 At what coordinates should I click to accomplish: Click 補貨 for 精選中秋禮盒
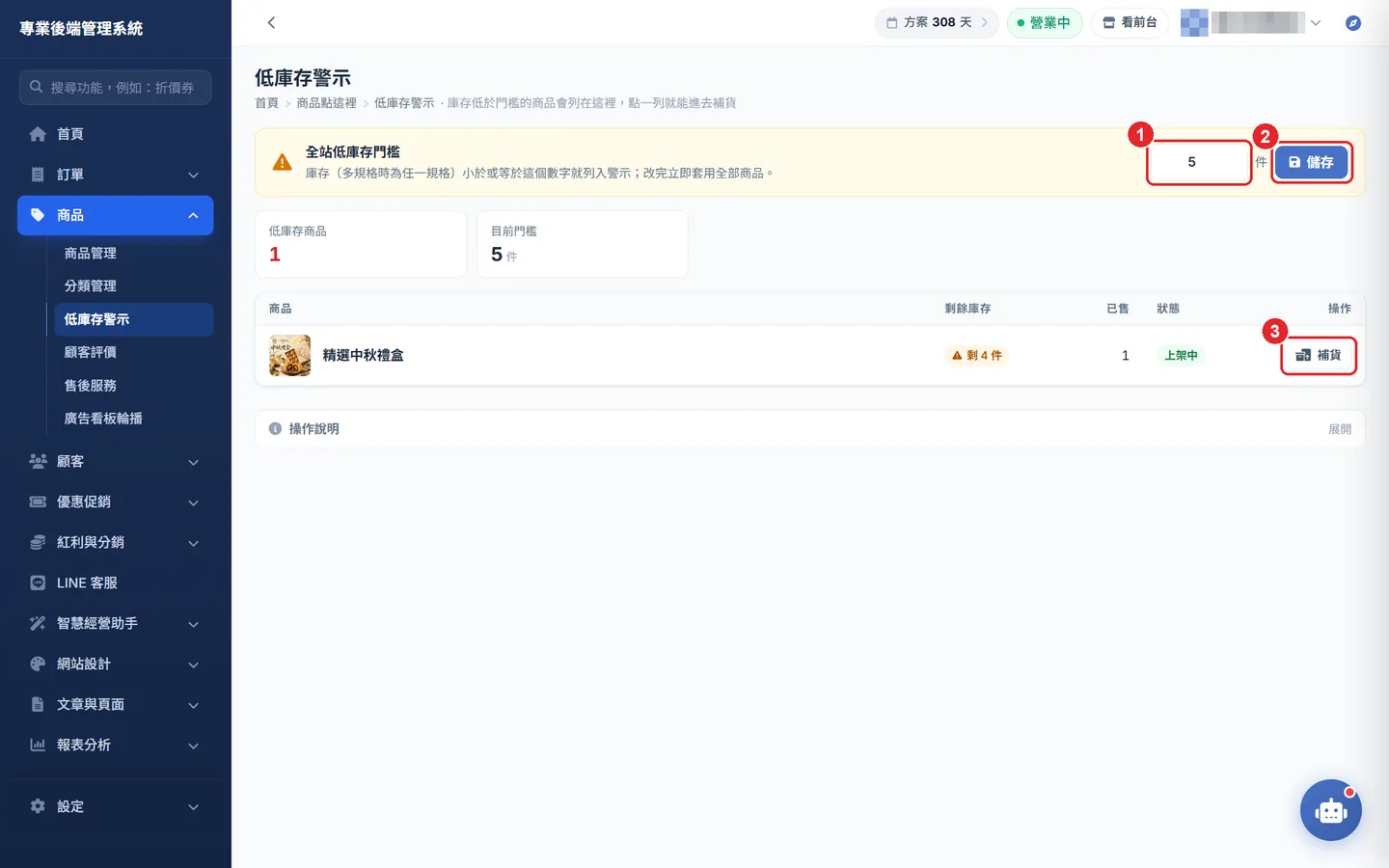coord(1319,355)
